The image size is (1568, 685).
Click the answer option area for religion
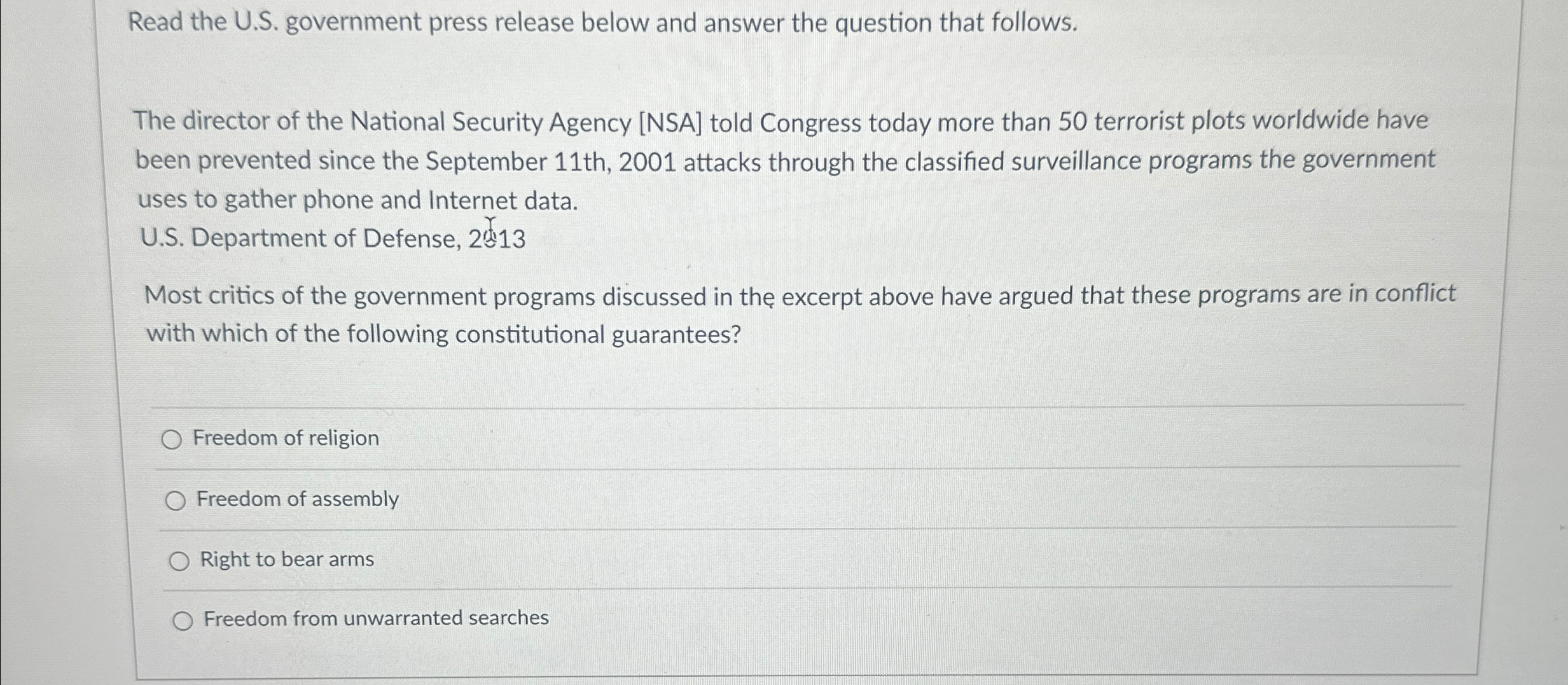pyautogui.click(x=445, y=438)
